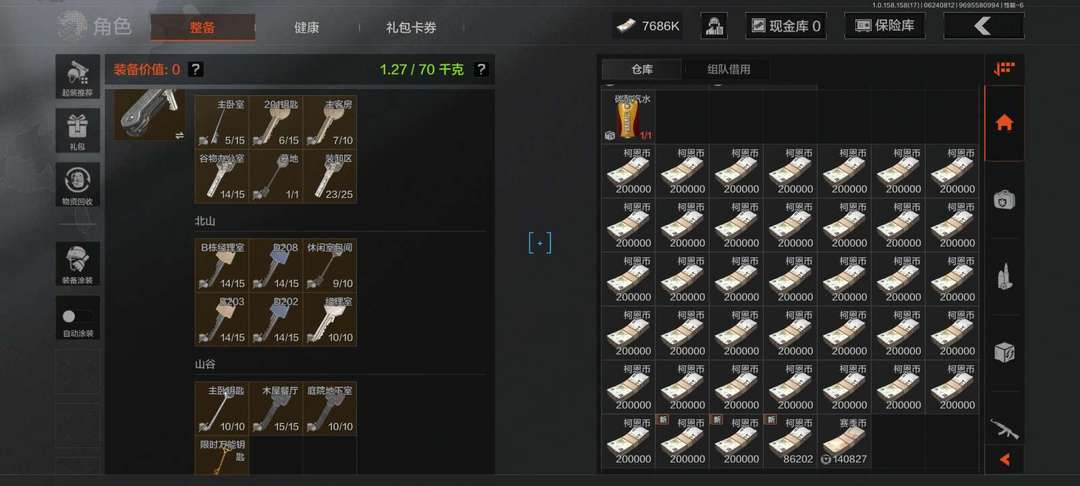Viewport: 1080px width, 486px height.
Task: Toggle the 自动涂装 auto-skin switch
Action: pos(77,317)
